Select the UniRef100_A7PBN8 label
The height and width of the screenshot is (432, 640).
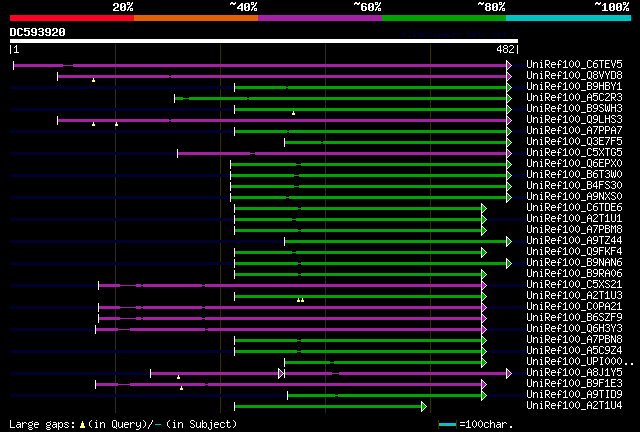click(x=574, y=340)
